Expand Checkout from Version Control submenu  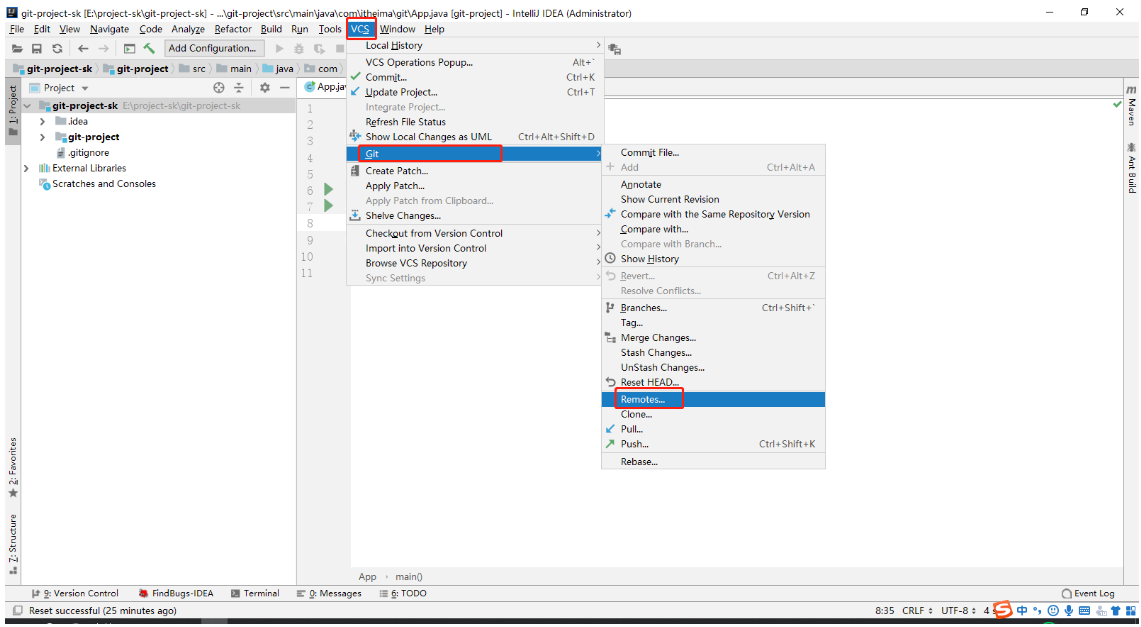pos(475,233)
